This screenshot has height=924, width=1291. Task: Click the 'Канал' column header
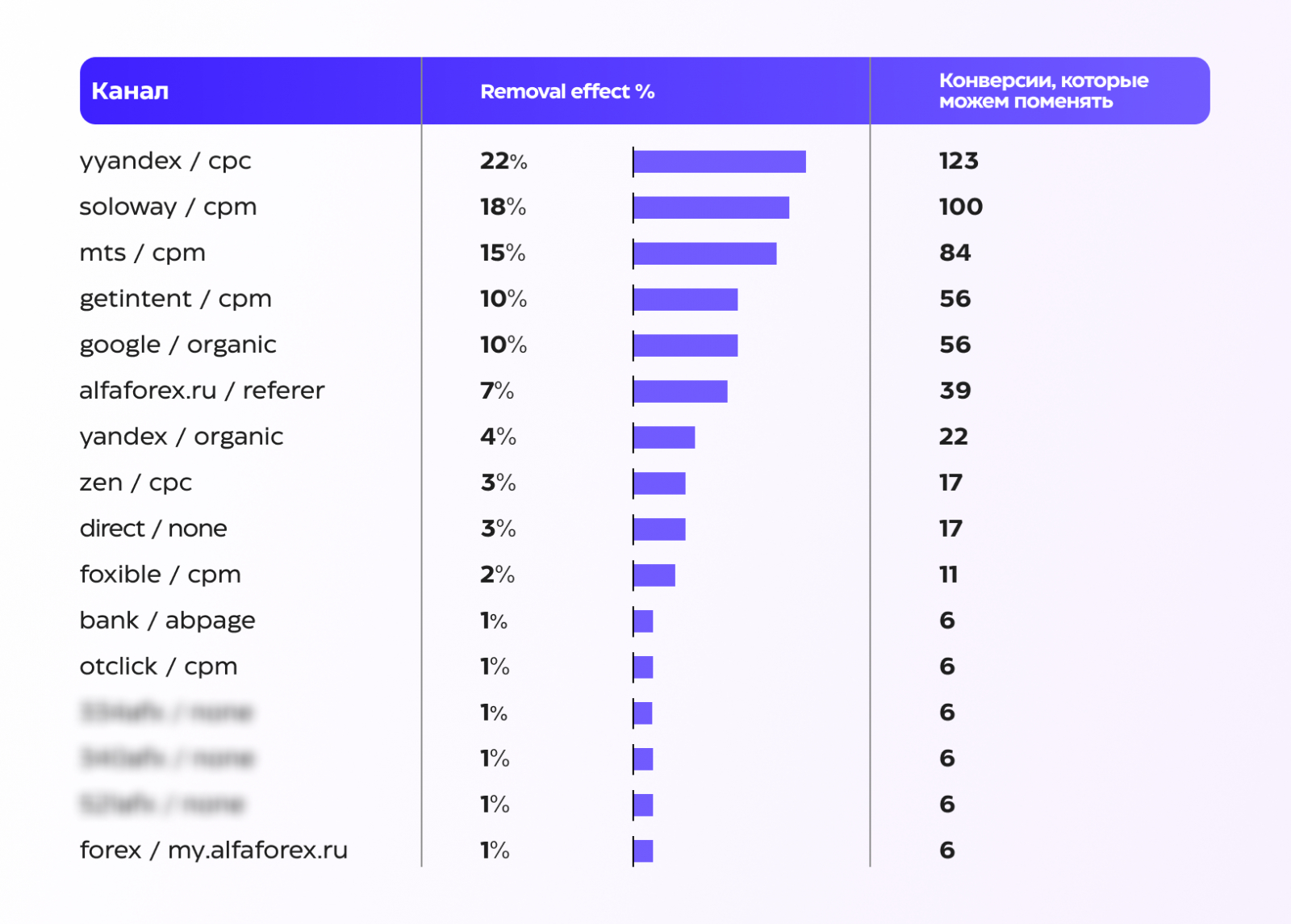130,91
